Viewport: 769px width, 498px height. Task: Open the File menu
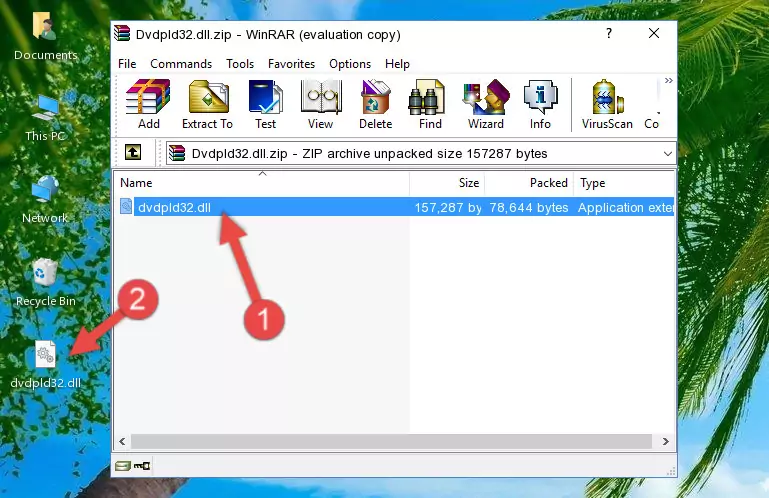127,64
